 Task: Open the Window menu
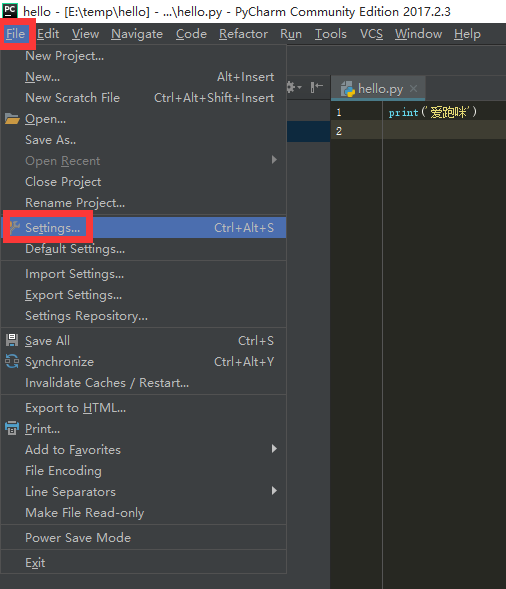tap(418, 34)
